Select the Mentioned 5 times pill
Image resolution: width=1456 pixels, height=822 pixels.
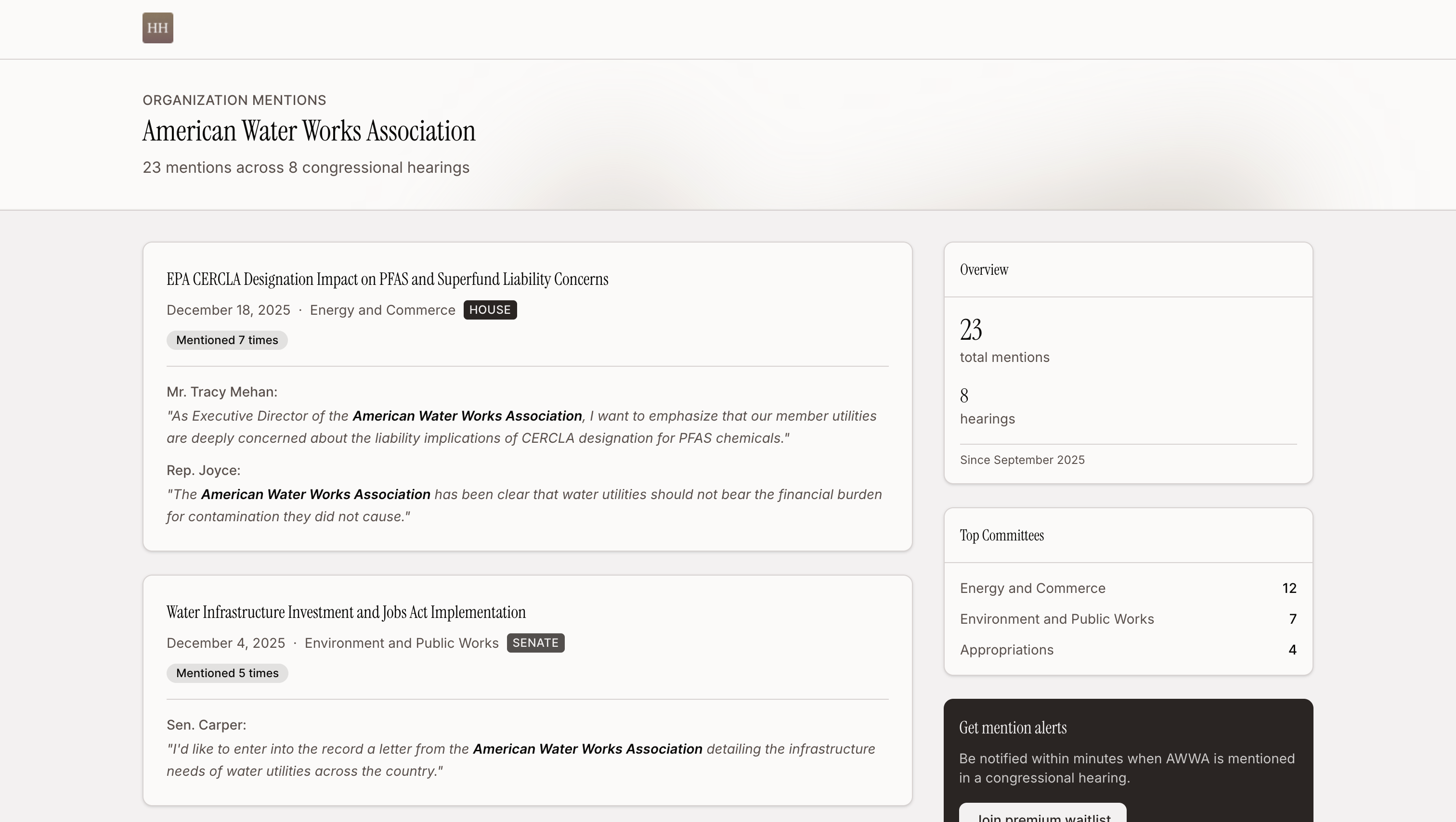click(227, 673)
